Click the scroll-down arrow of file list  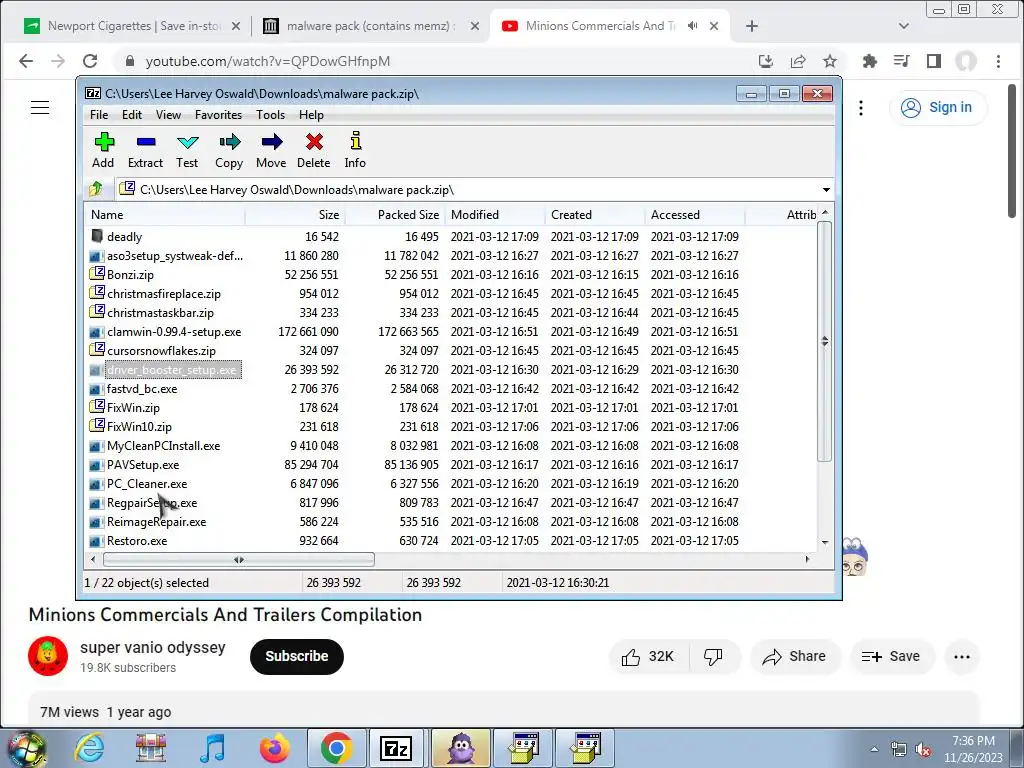coord(825,542)
